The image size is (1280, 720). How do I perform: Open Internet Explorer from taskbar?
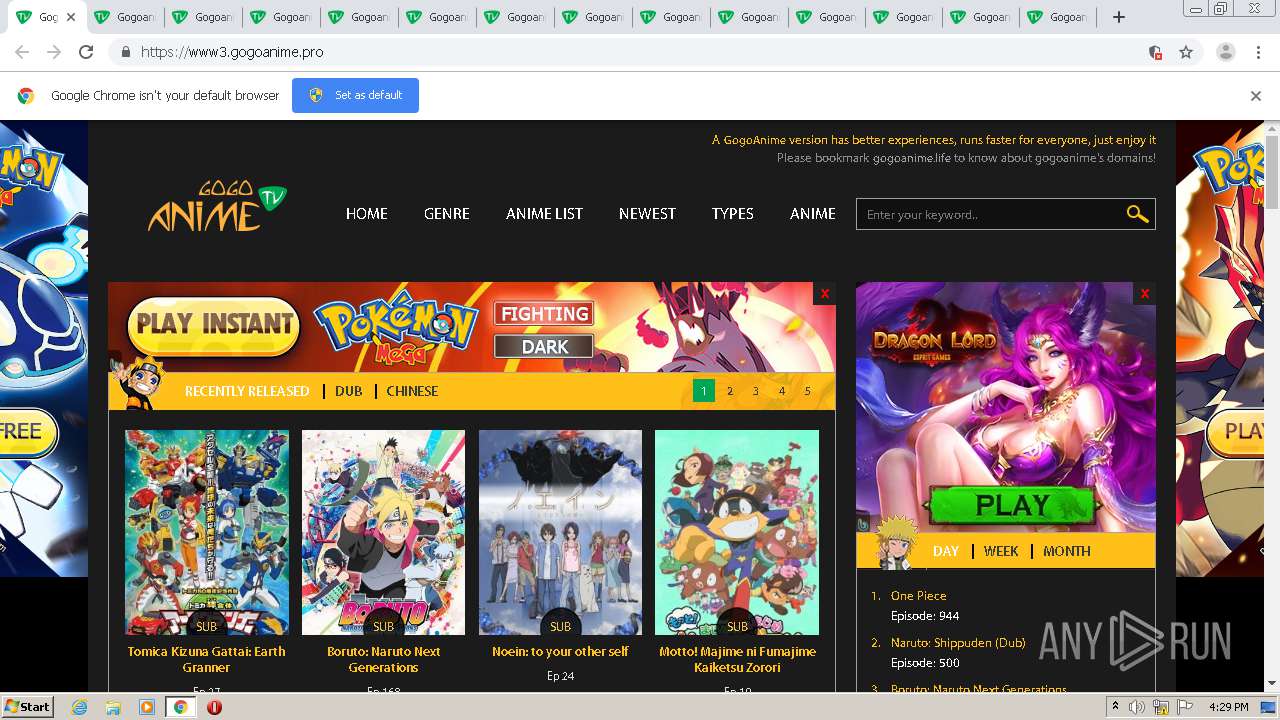pos(80,707)
